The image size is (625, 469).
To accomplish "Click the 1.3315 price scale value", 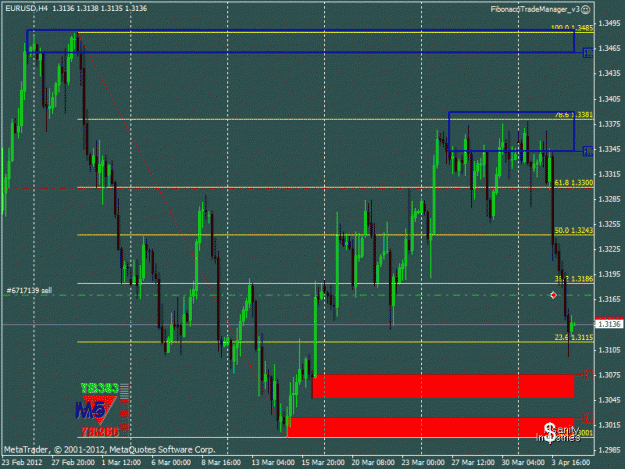I will coord(609,174).
